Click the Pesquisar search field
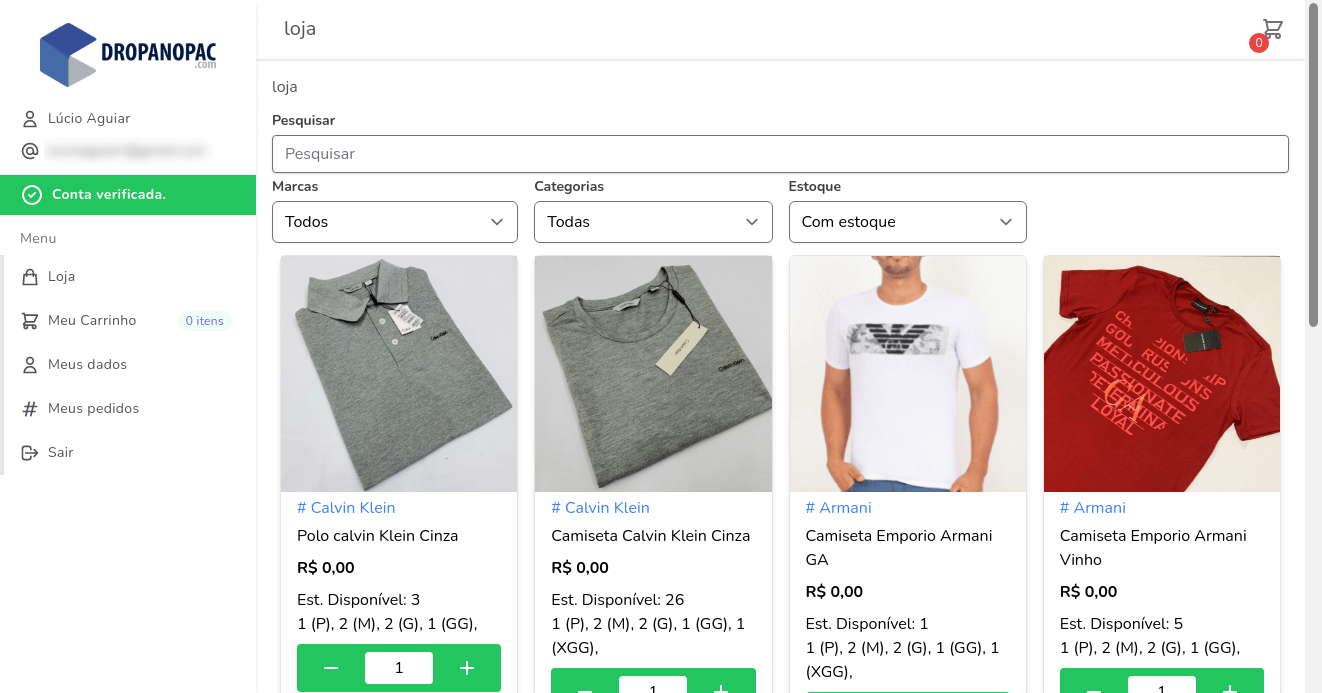The image size is (1322, 693). tap(780, 154)
